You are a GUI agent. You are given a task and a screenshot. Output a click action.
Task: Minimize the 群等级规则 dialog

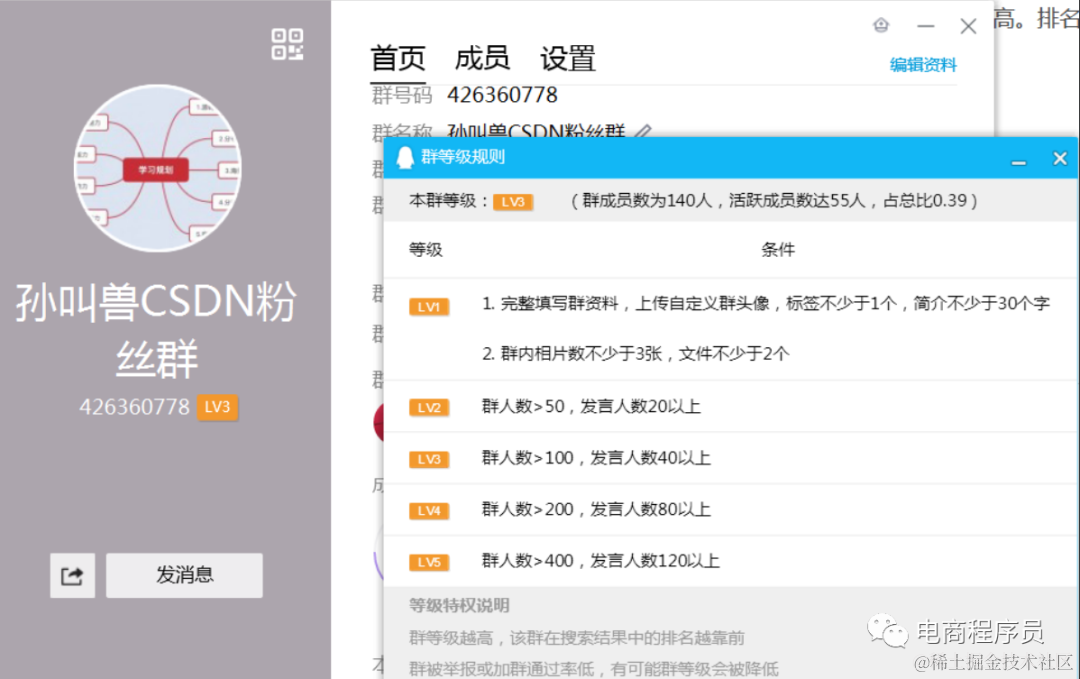click(1019, 162)
